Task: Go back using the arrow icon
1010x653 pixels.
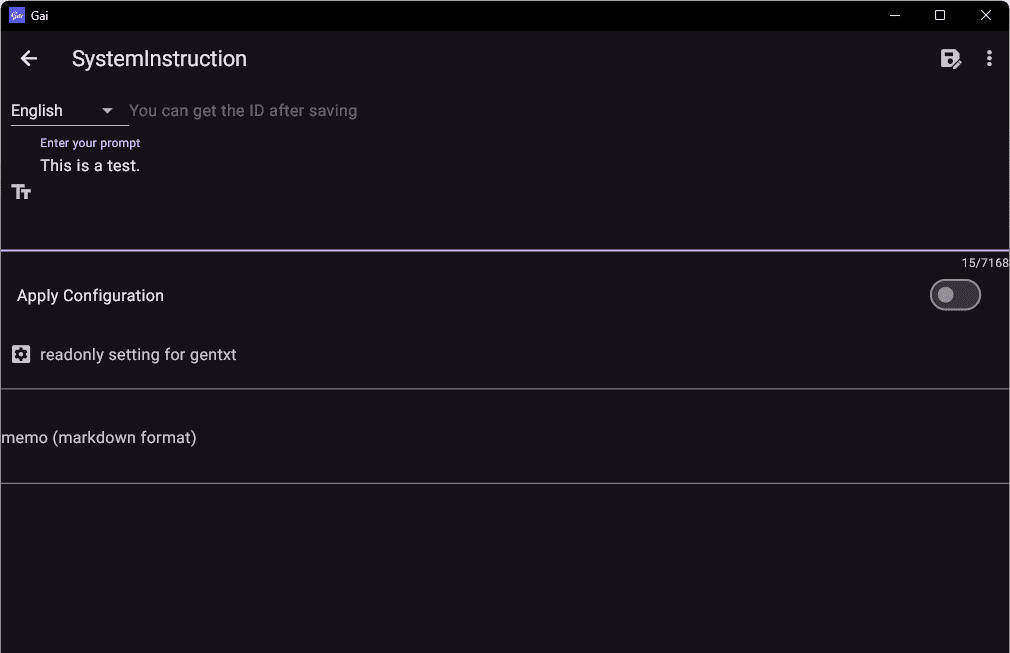Action: pyautogui.click(x=29, y=59)
